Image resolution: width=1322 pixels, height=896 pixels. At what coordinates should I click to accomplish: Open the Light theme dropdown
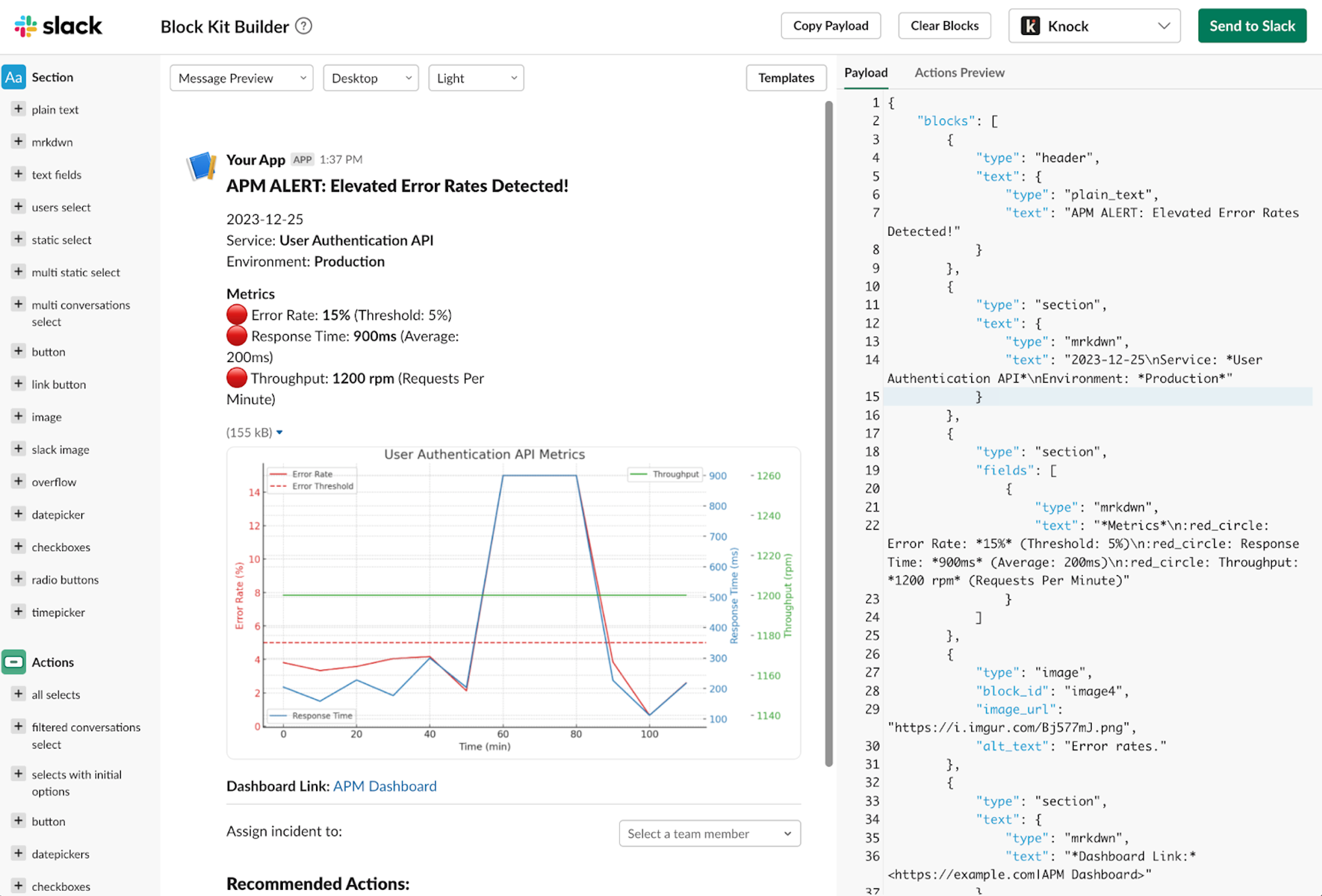pos(475,77)
